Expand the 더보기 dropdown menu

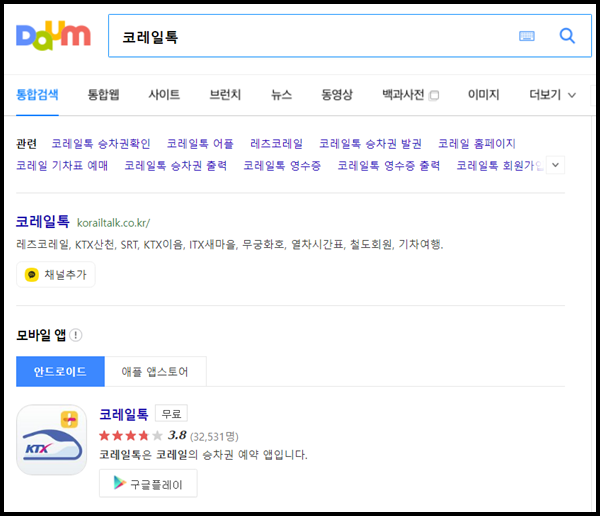click(x=552, y=95)
